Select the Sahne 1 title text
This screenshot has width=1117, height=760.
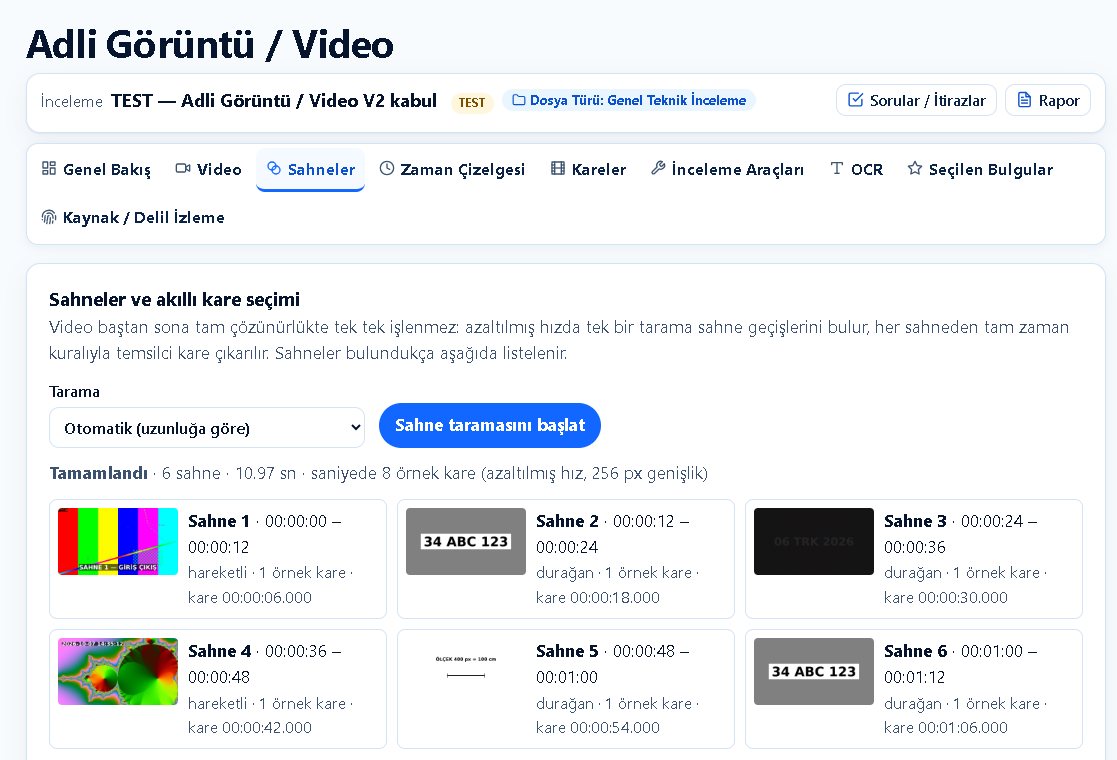click(x=219, y=521)
